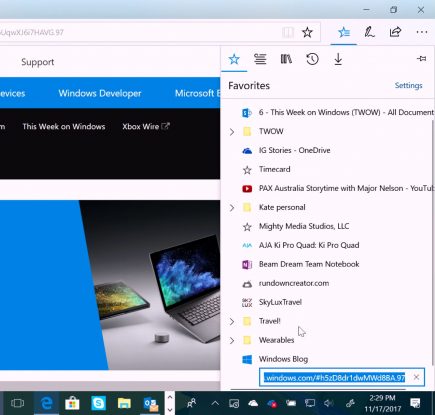Open Reading view icon in address bar
This screenshot has height=415, width=435.
click(288, 32)
